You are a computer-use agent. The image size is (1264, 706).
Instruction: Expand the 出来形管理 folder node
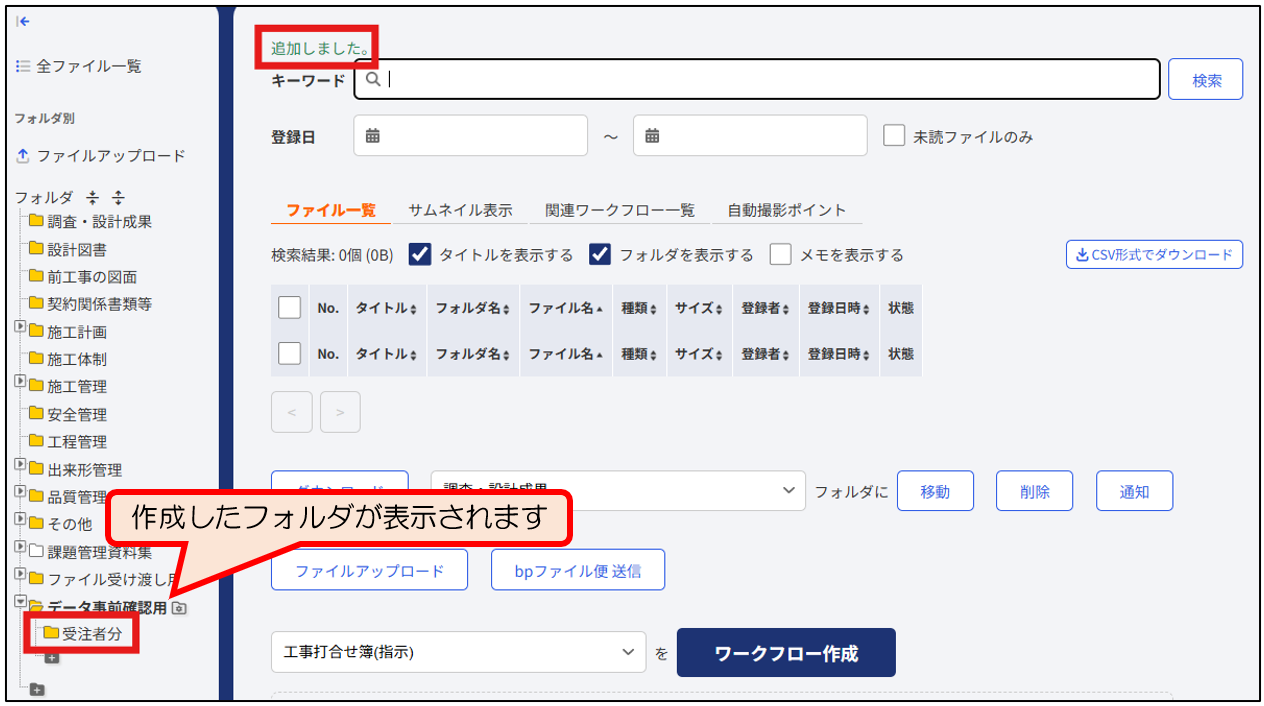click(20, 464)
